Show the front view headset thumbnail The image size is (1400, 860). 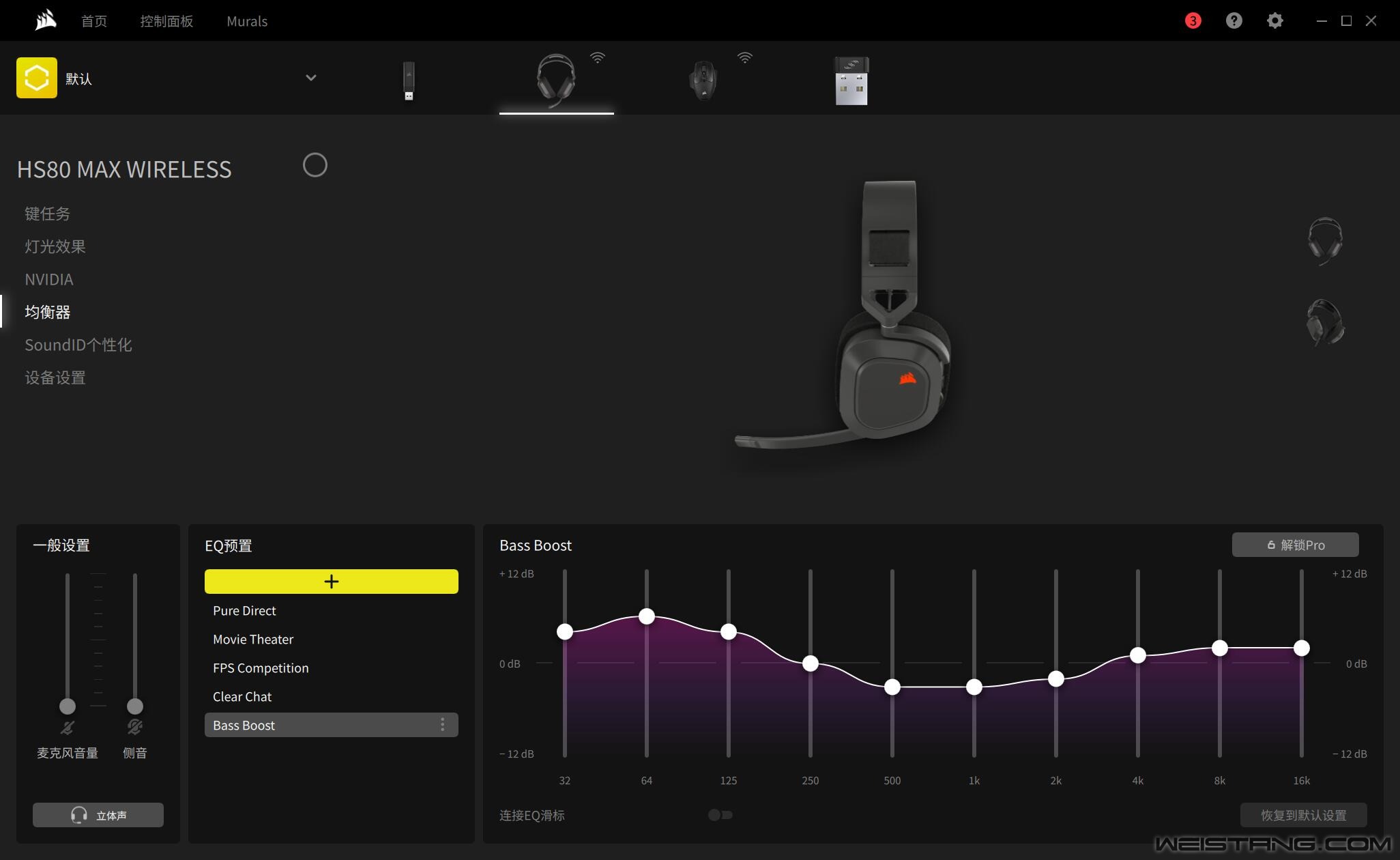pos(1325,241)
